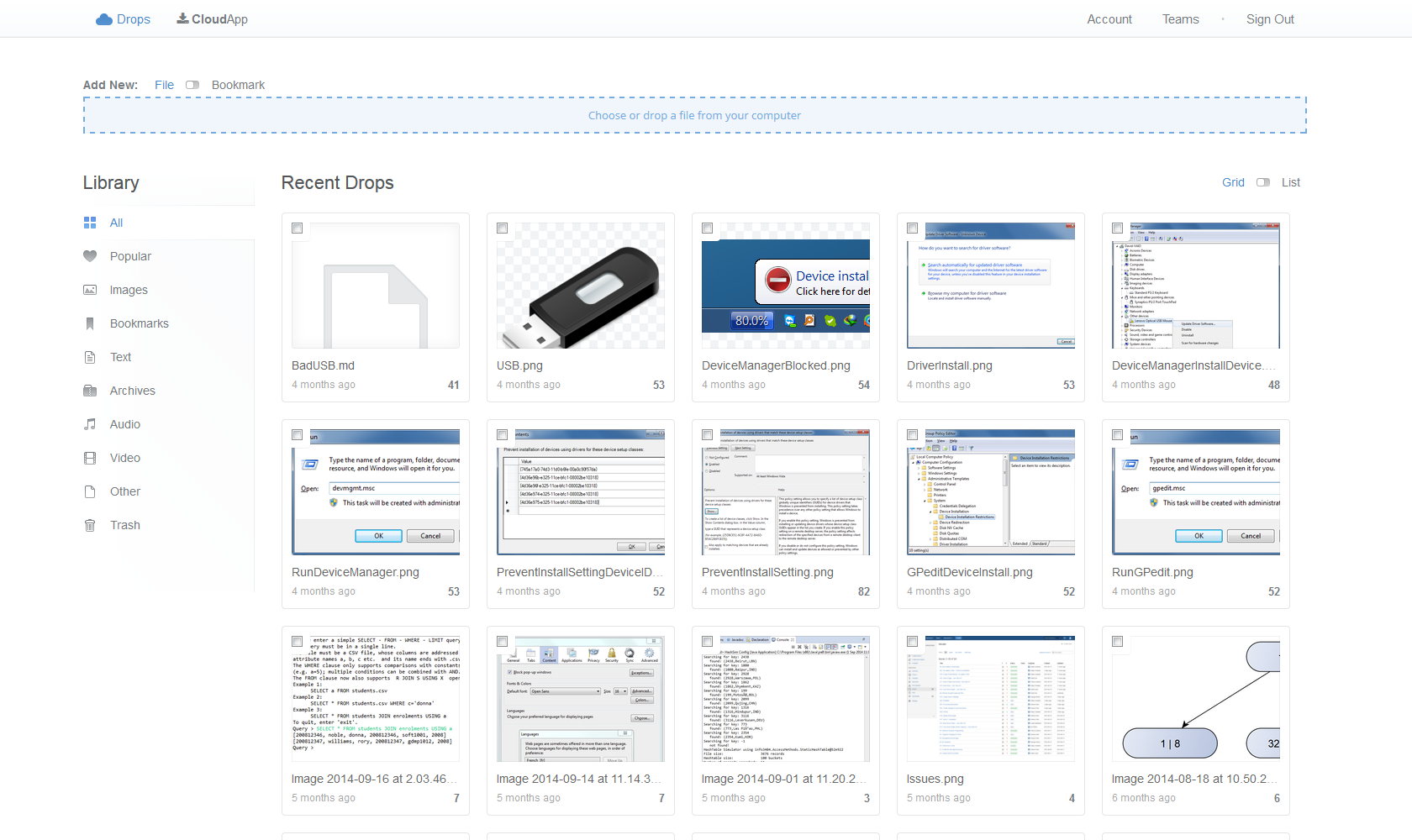Viewport: 1412px width, 840px height.
Task: Click Choose or drop a file area
Action: [694, 115]
